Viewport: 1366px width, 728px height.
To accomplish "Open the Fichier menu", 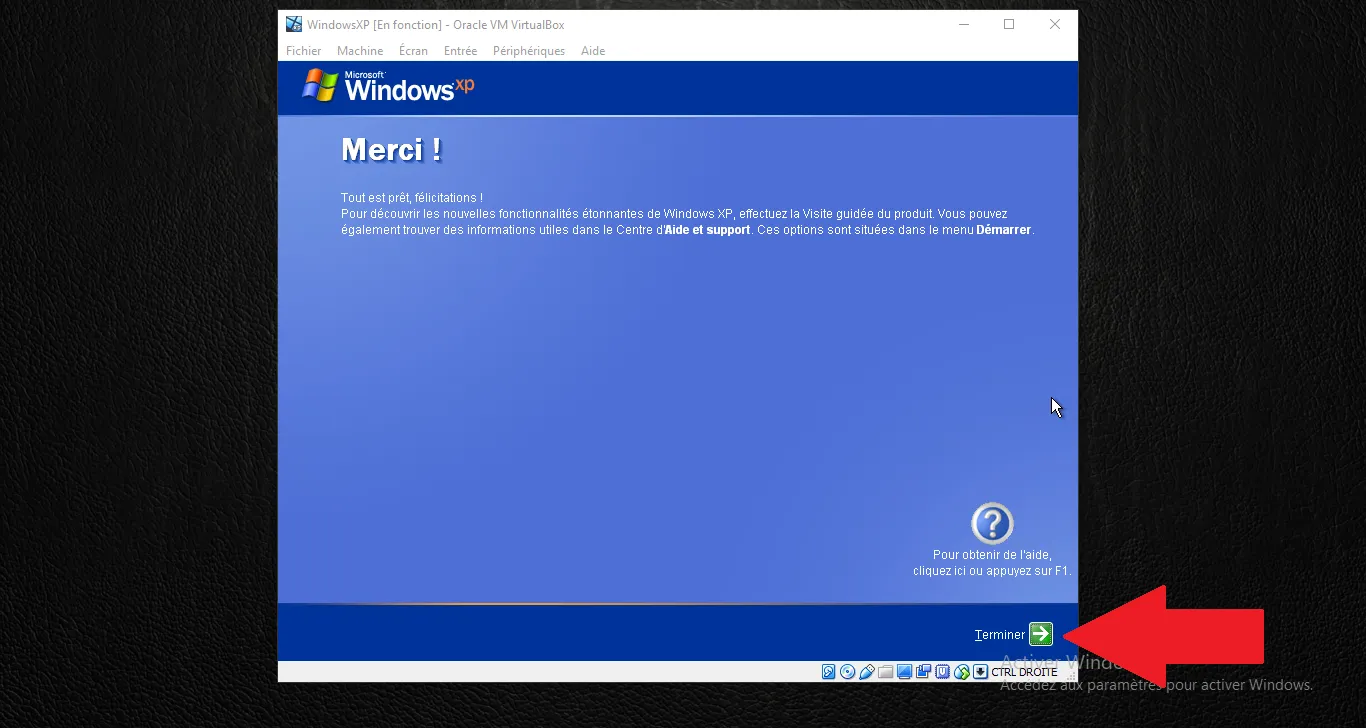I will pos(303,50).
